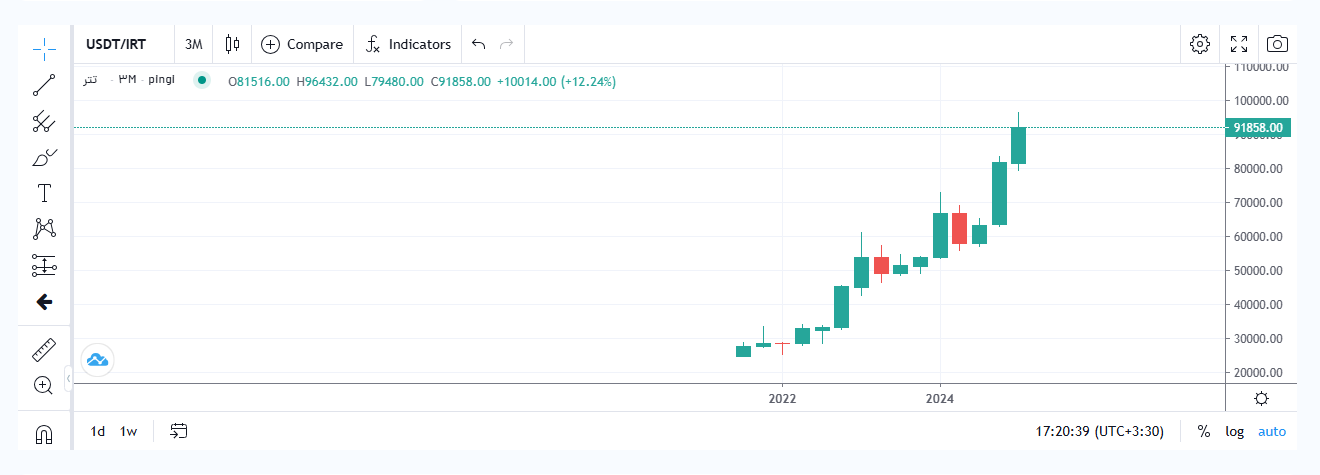Toggle log scale on price axis
This screenshot has height=475, width=1320.
[x=1235, y=432]
